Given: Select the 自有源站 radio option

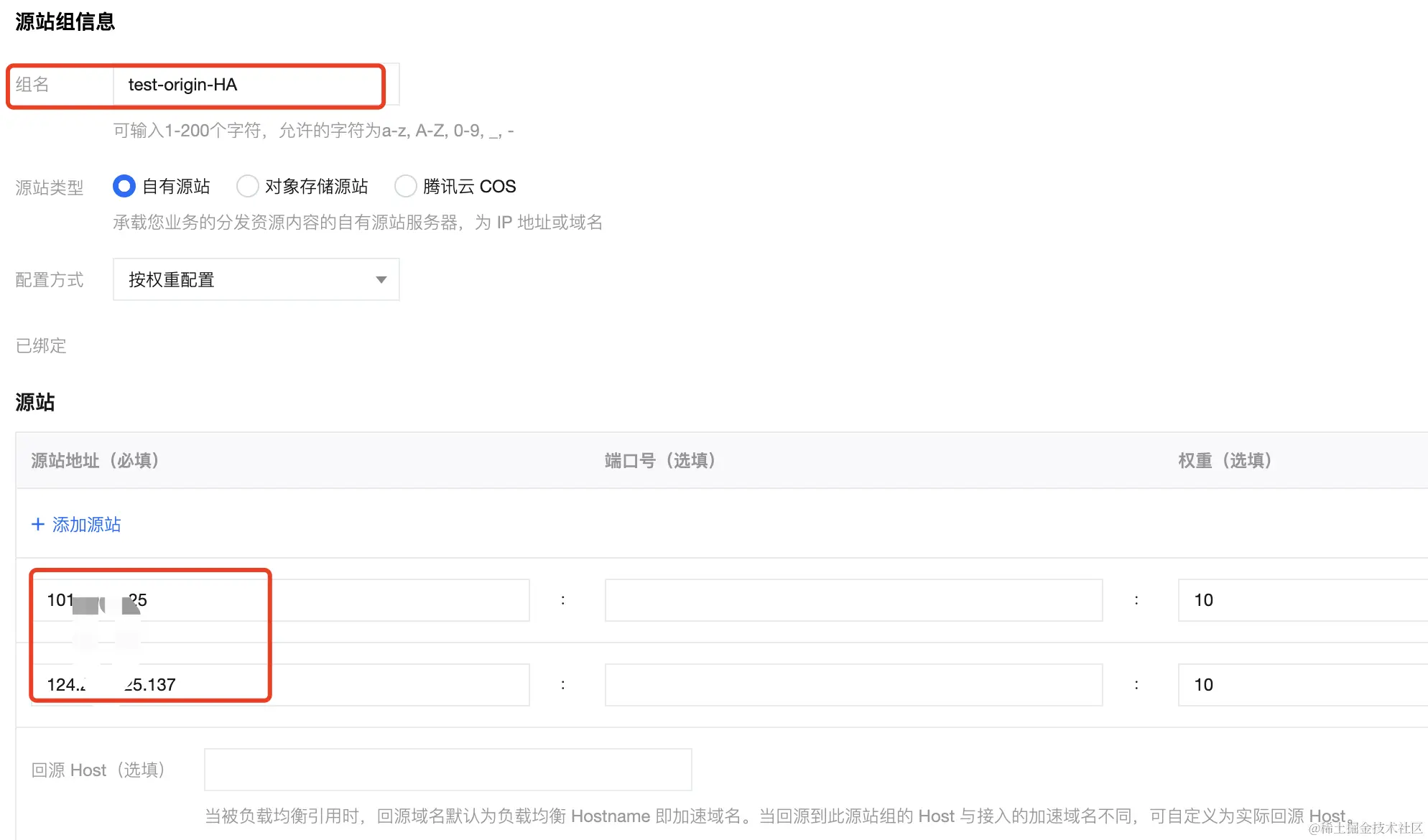Looking at the screenshot, I should click(124, 187).
